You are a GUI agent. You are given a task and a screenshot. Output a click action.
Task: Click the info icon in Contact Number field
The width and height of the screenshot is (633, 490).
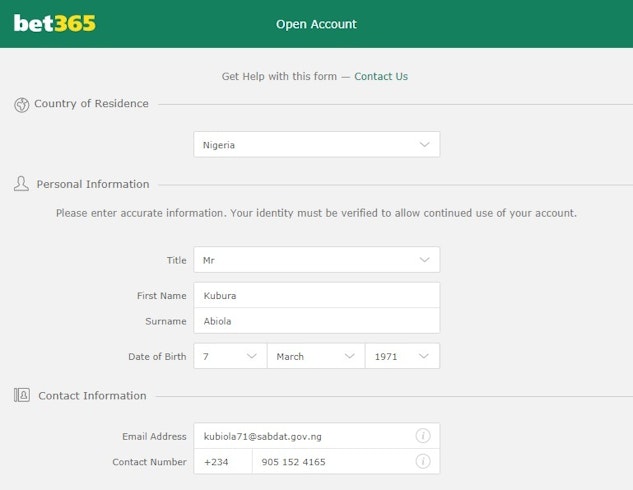pos(423,461)
